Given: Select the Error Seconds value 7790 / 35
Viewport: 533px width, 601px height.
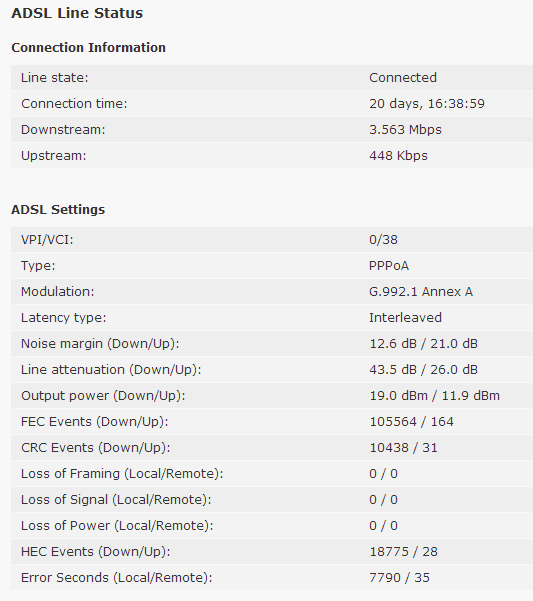Looking at the screenshot, I should (x=399, y=578).
